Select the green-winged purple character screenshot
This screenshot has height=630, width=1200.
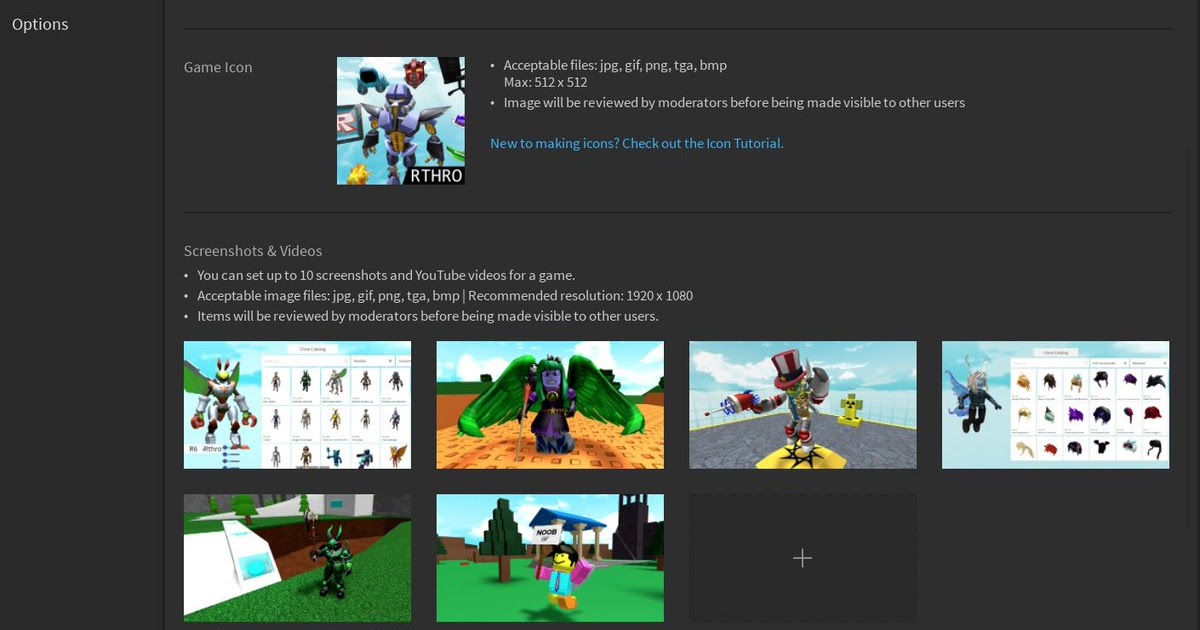(550, 405)
